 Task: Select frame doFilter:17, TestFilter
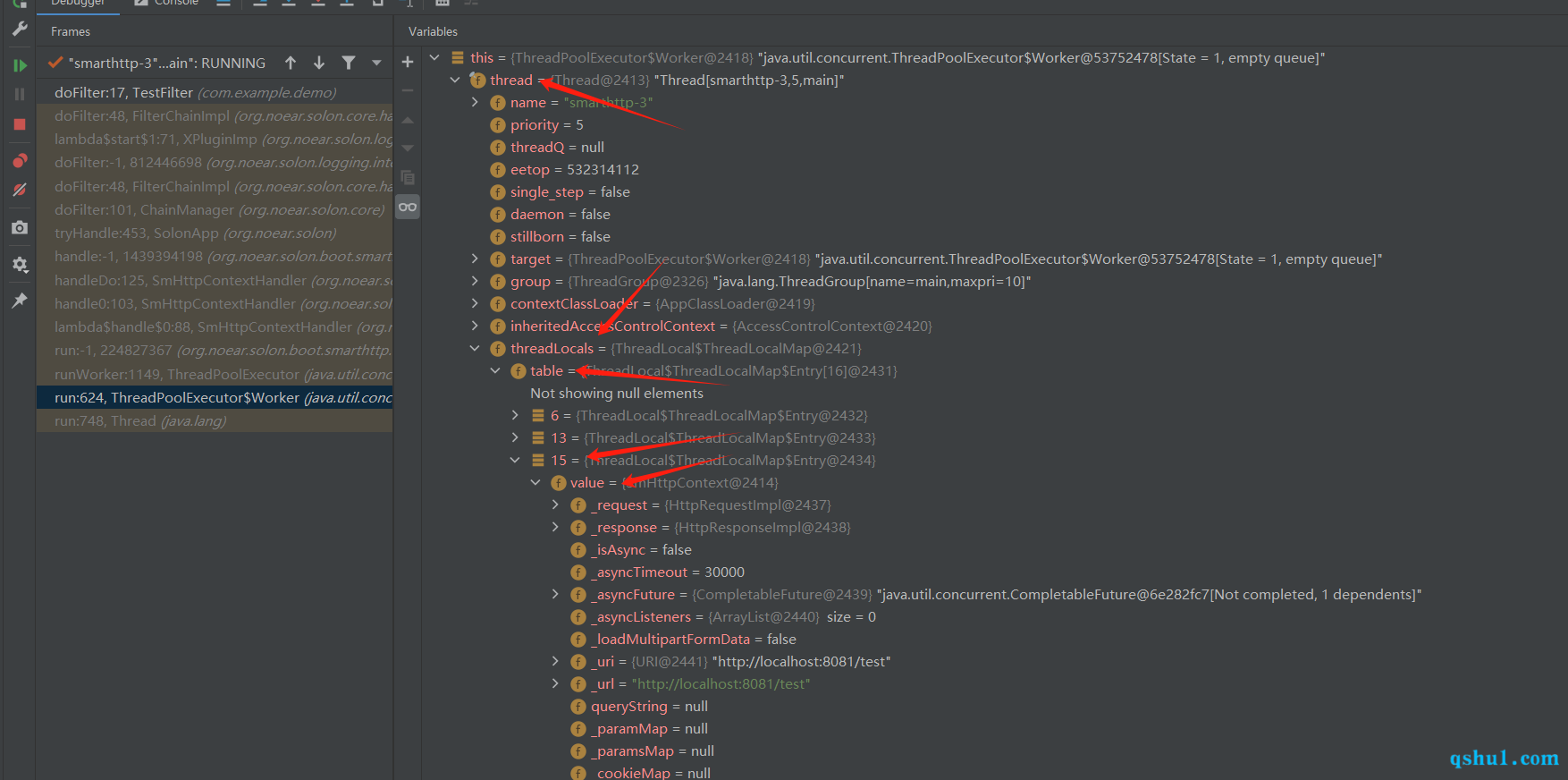215,92
